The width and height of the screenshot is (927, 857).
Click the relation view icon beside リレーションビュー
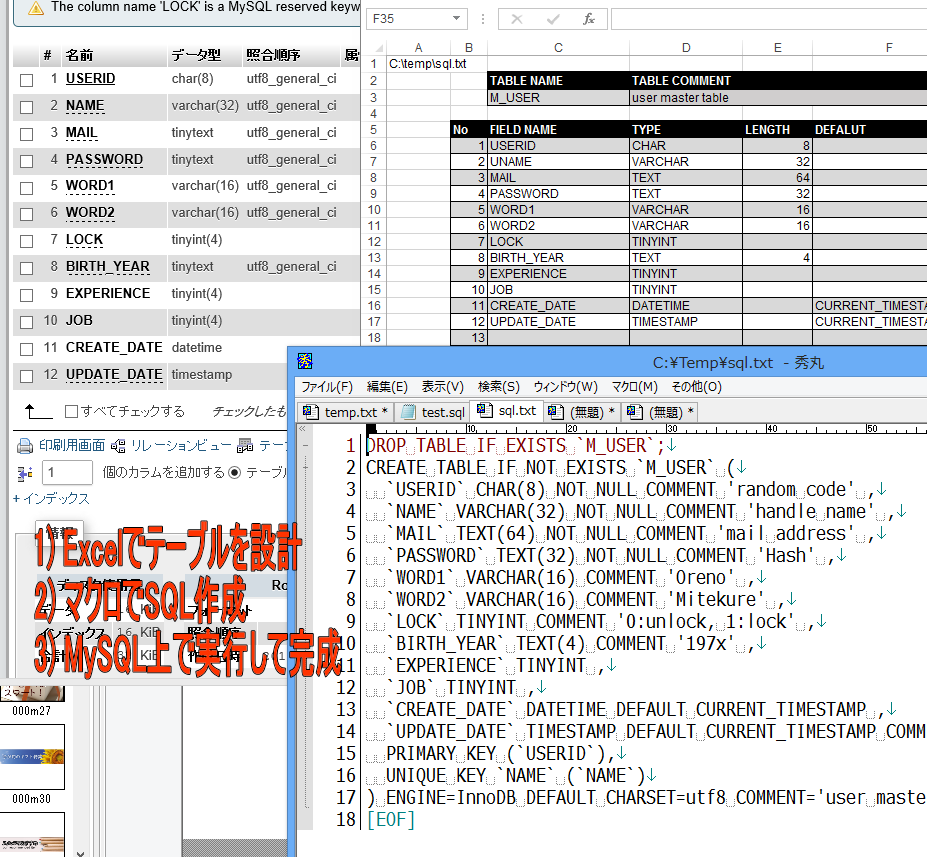coord(120,445)
